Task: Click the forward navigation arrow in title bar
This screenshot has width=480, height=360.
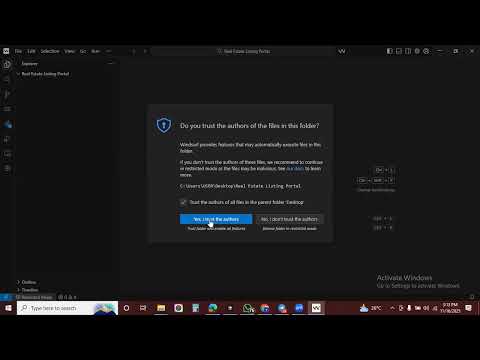Action: point(145,51)
